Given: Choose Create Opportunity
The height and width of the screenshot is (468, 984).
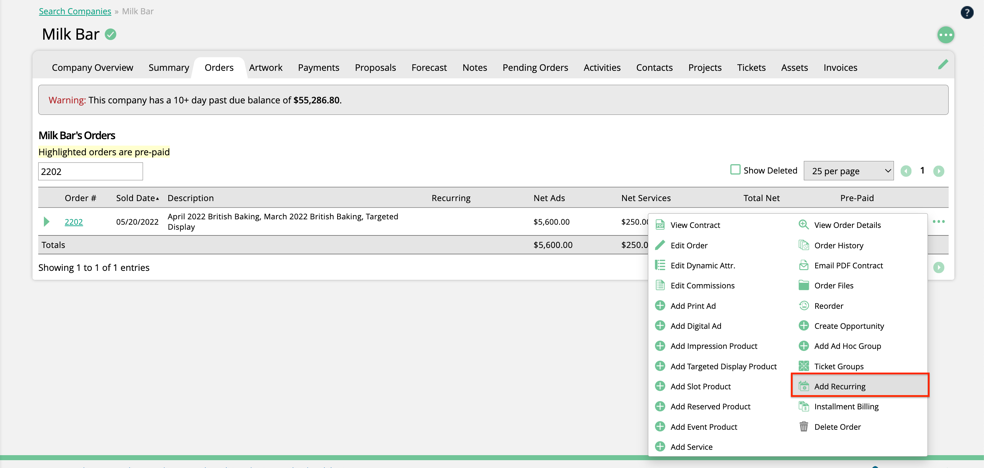Looking at the screenshot, I should 849,326.
